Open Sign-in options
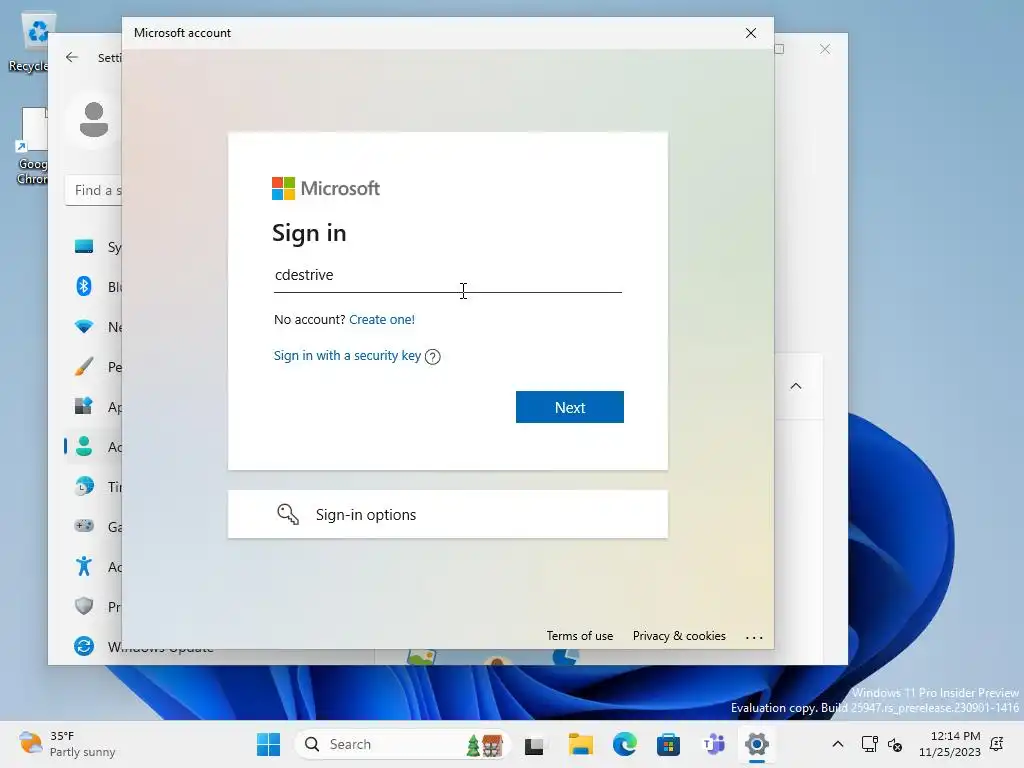 (x=447, y=515)
